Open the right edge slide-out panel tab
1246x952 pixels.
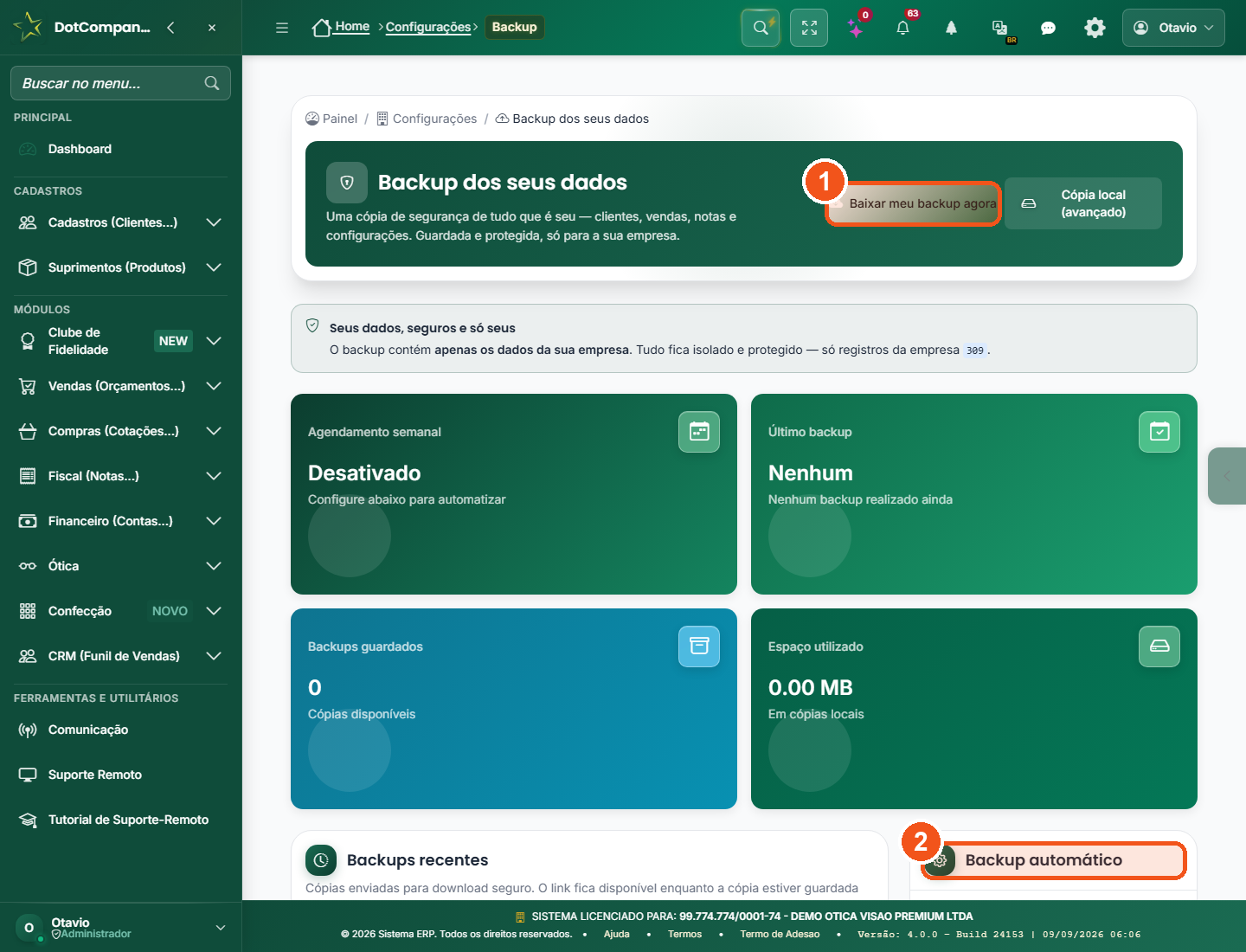[x=1227, y=476]
